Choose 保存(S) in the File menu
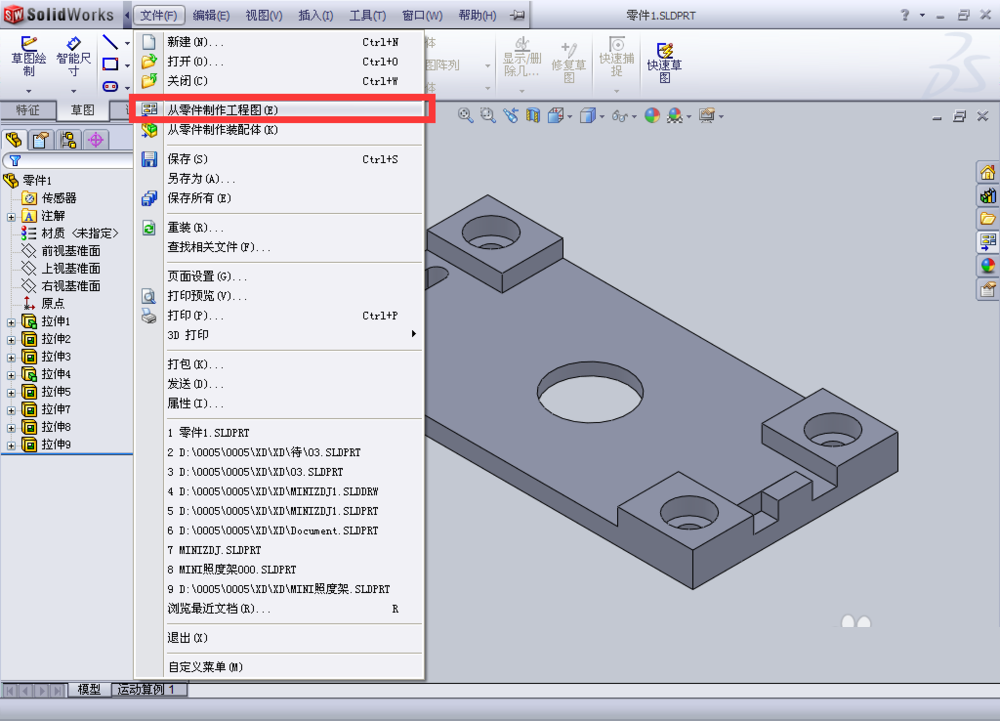 (279, 159)
